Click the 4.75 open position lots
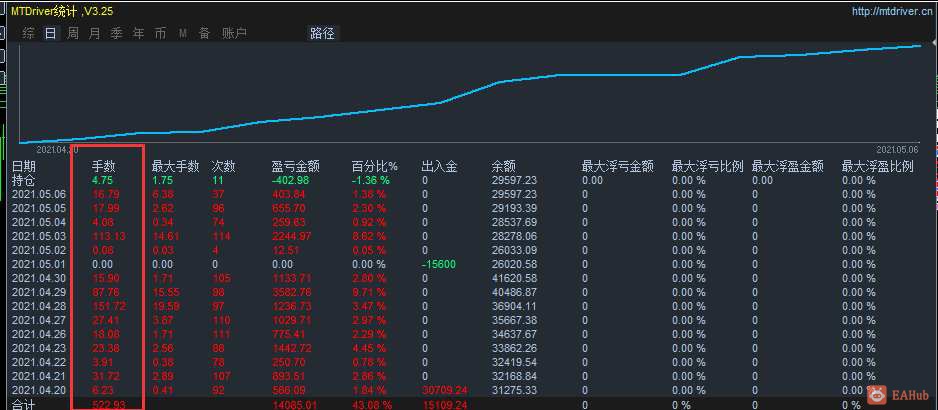938x410 pixels. click(102, 180)
